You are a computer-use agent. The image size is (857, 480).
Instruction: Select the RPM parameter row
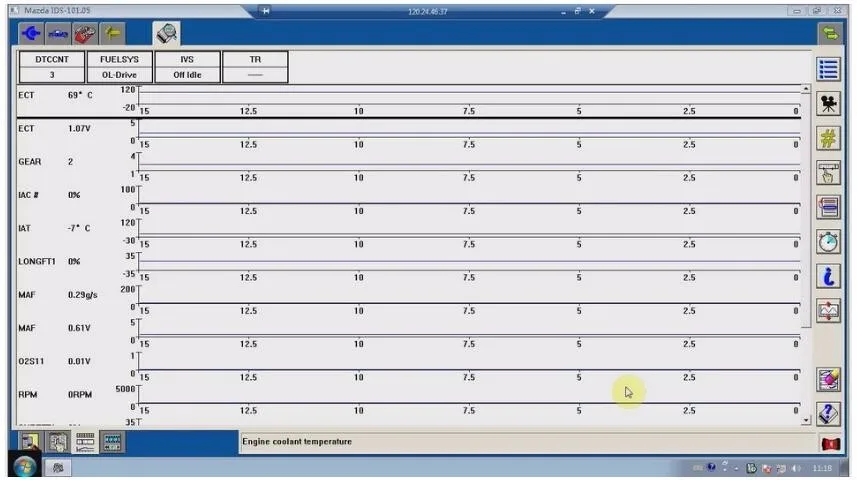pos(409,401)
